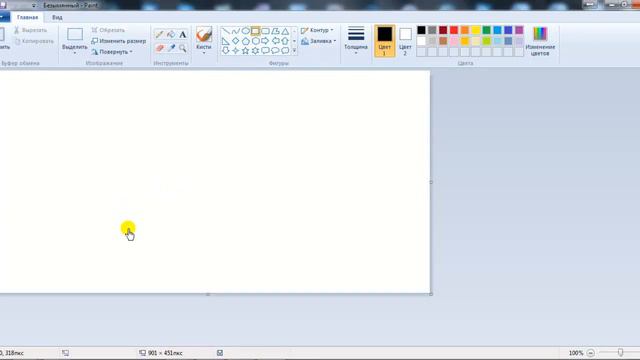Viewport: 640px width, 360px height.
Task: Choose the Cloud callout shape
Action: click(x=285, y=51)
